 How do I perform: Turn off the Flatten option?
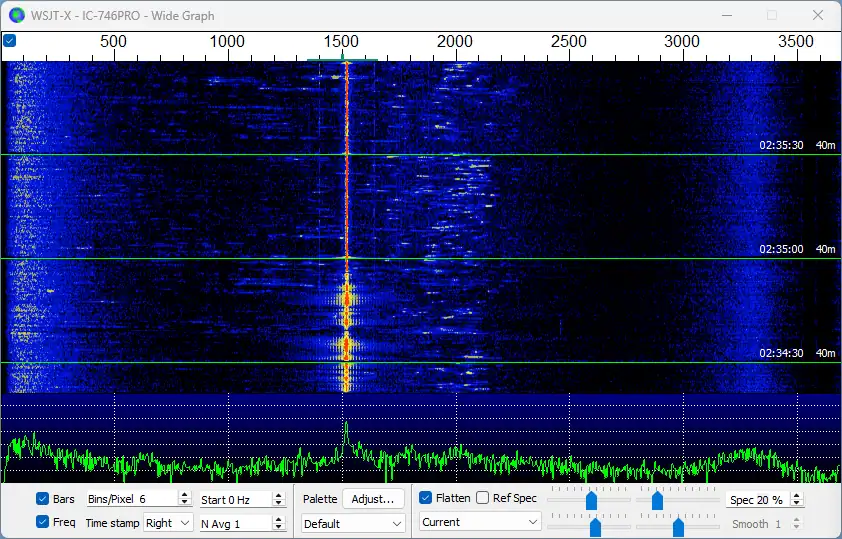[426, 498]
